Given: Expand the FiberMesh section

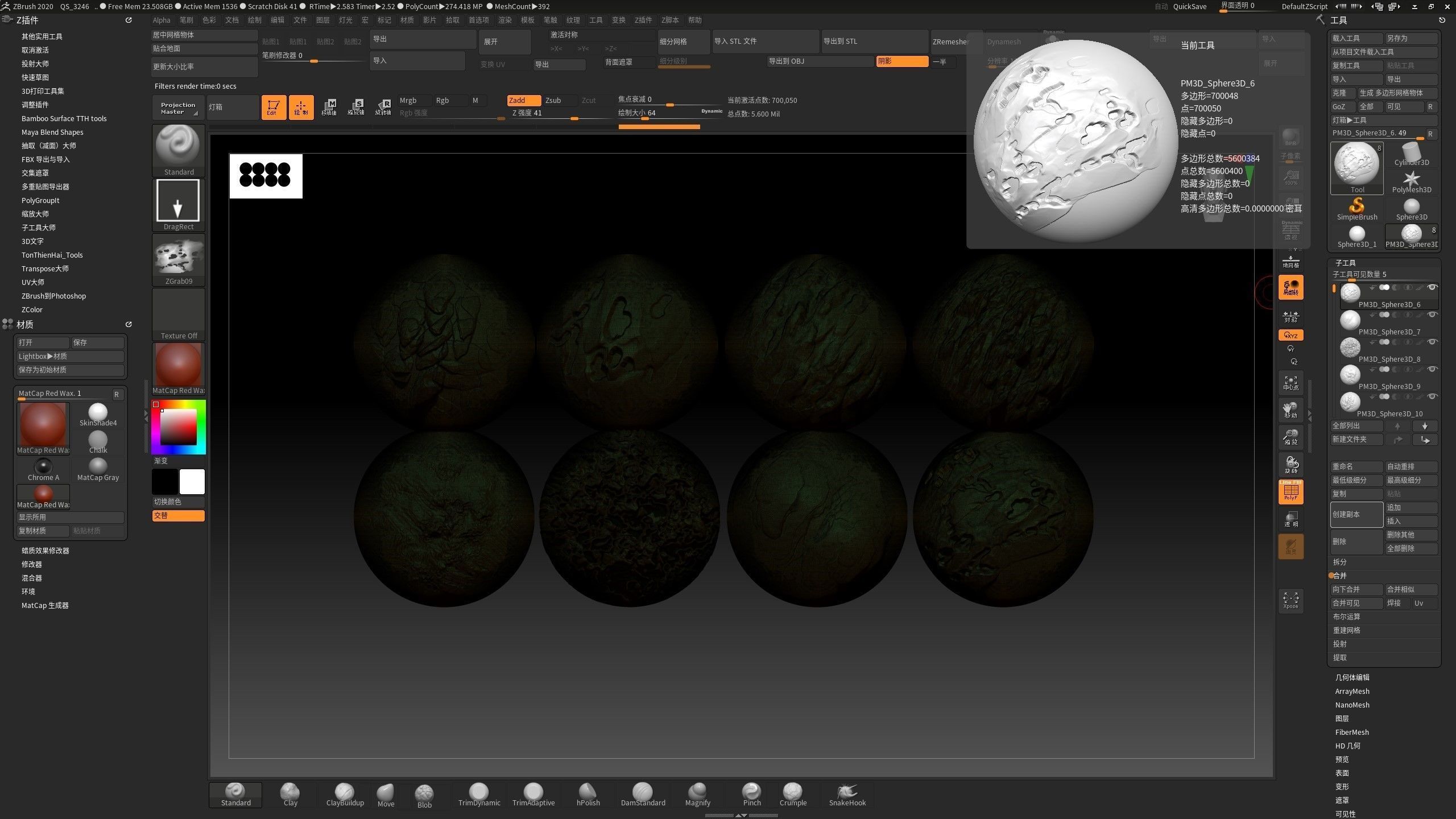Looking at the screenshot, I should tap(1352, 732).
